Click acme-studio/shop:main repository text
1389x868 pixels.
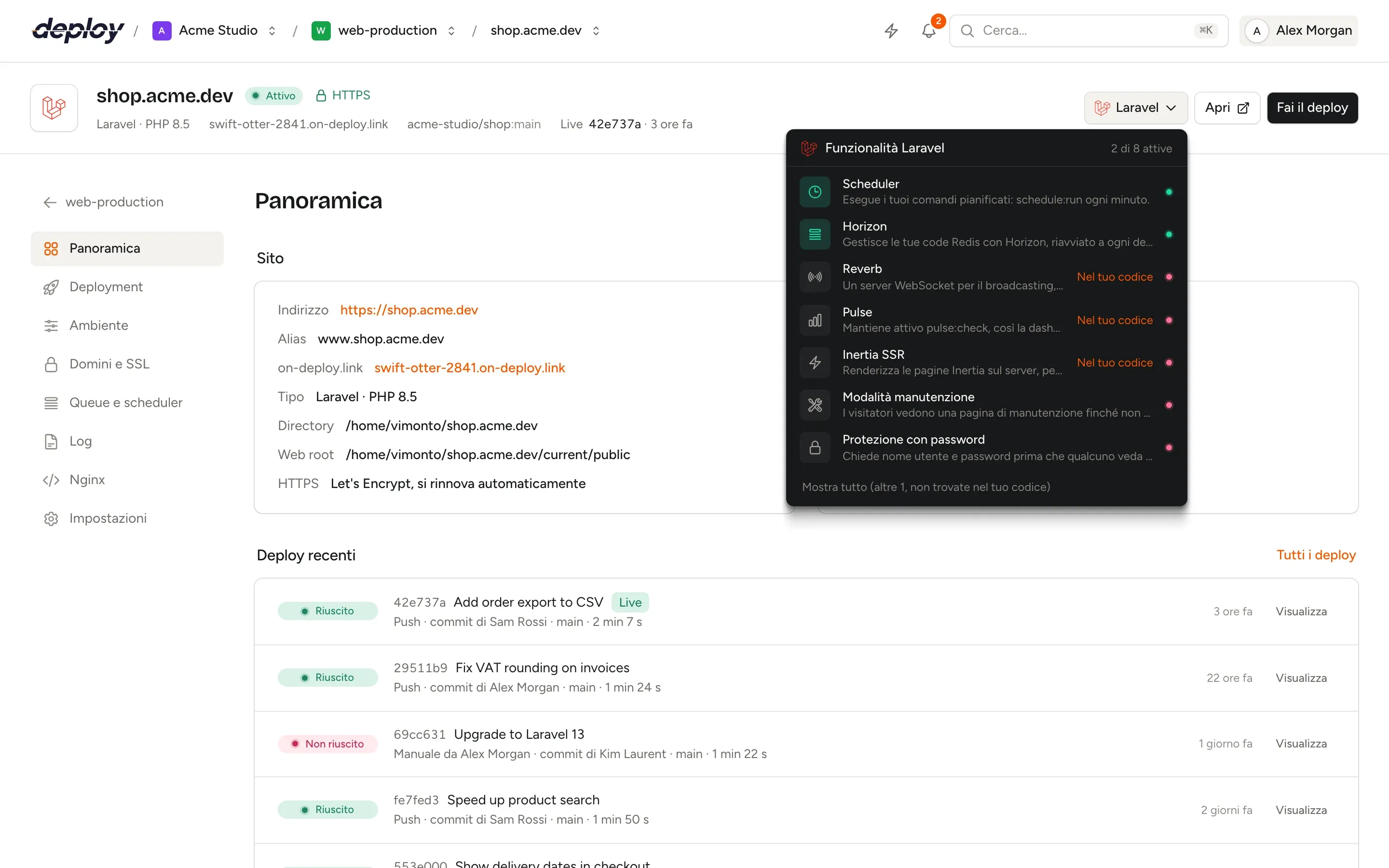click(x=474, y=124)
